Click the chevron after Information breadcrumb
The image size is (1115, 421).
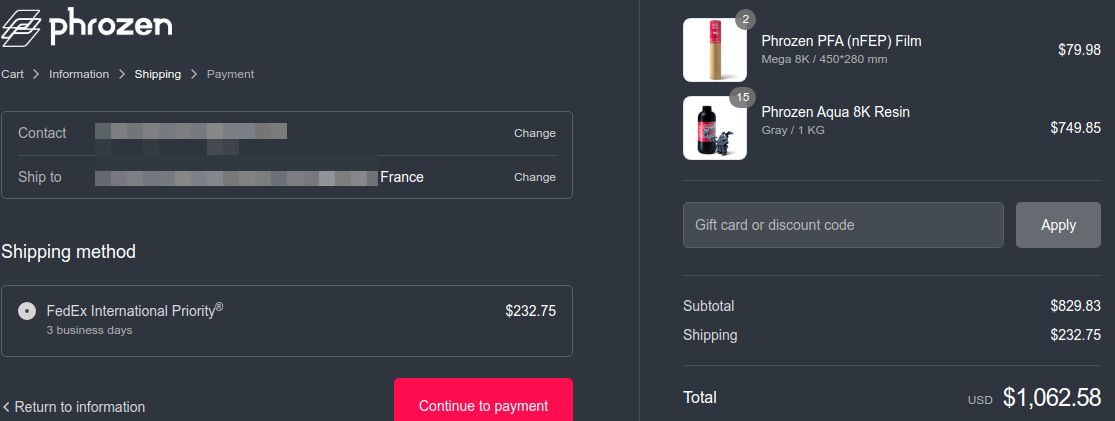pos(122,74)
